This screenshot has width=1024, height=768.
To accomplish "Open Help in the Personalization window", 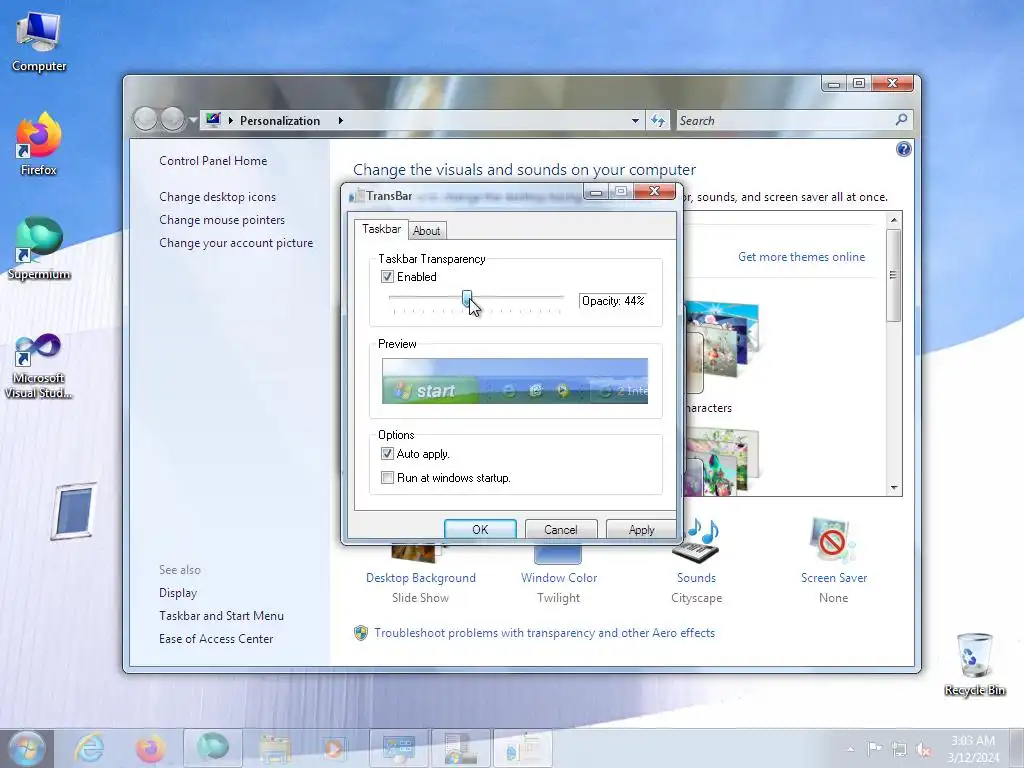I will click(903, 150).
